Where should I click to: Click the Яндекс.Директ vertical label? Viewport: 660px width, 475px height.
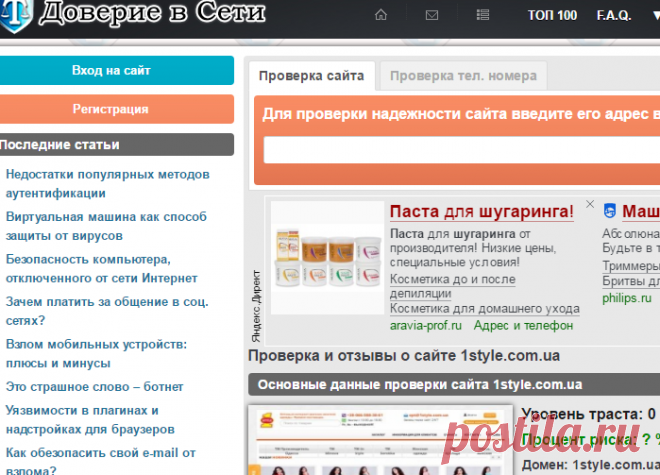tap(256, 306)
